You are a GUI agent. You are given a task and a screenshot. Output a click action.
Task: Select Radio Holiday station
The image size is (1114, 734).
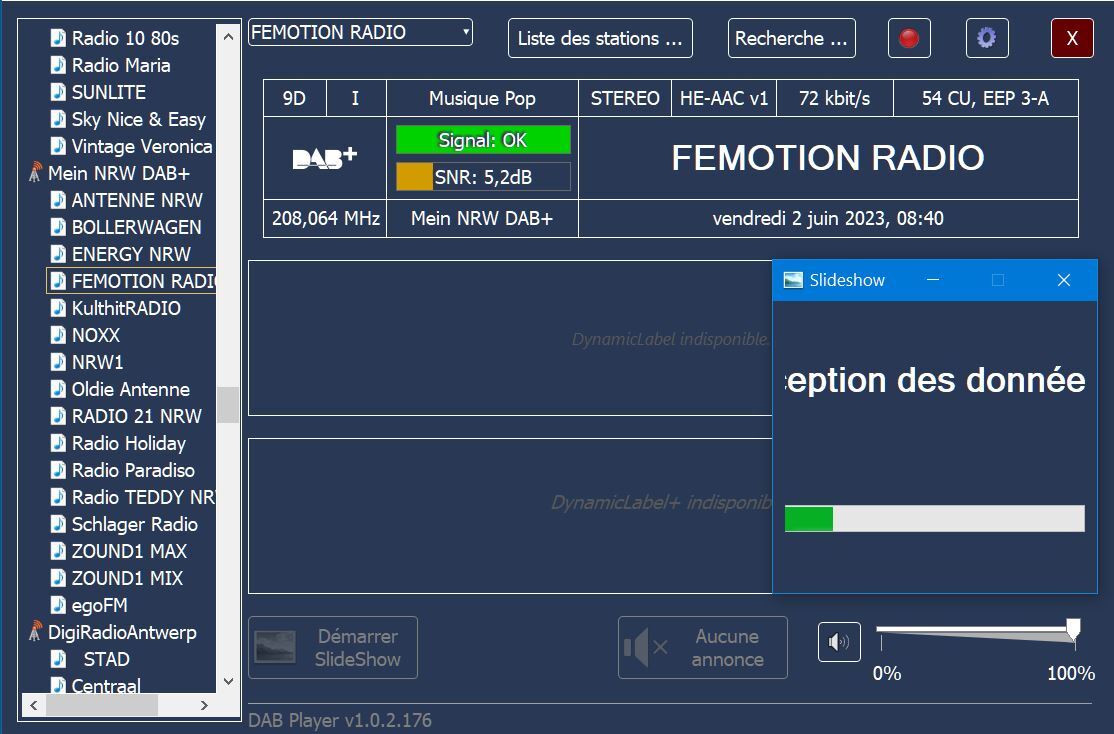[x=129, y=443]
